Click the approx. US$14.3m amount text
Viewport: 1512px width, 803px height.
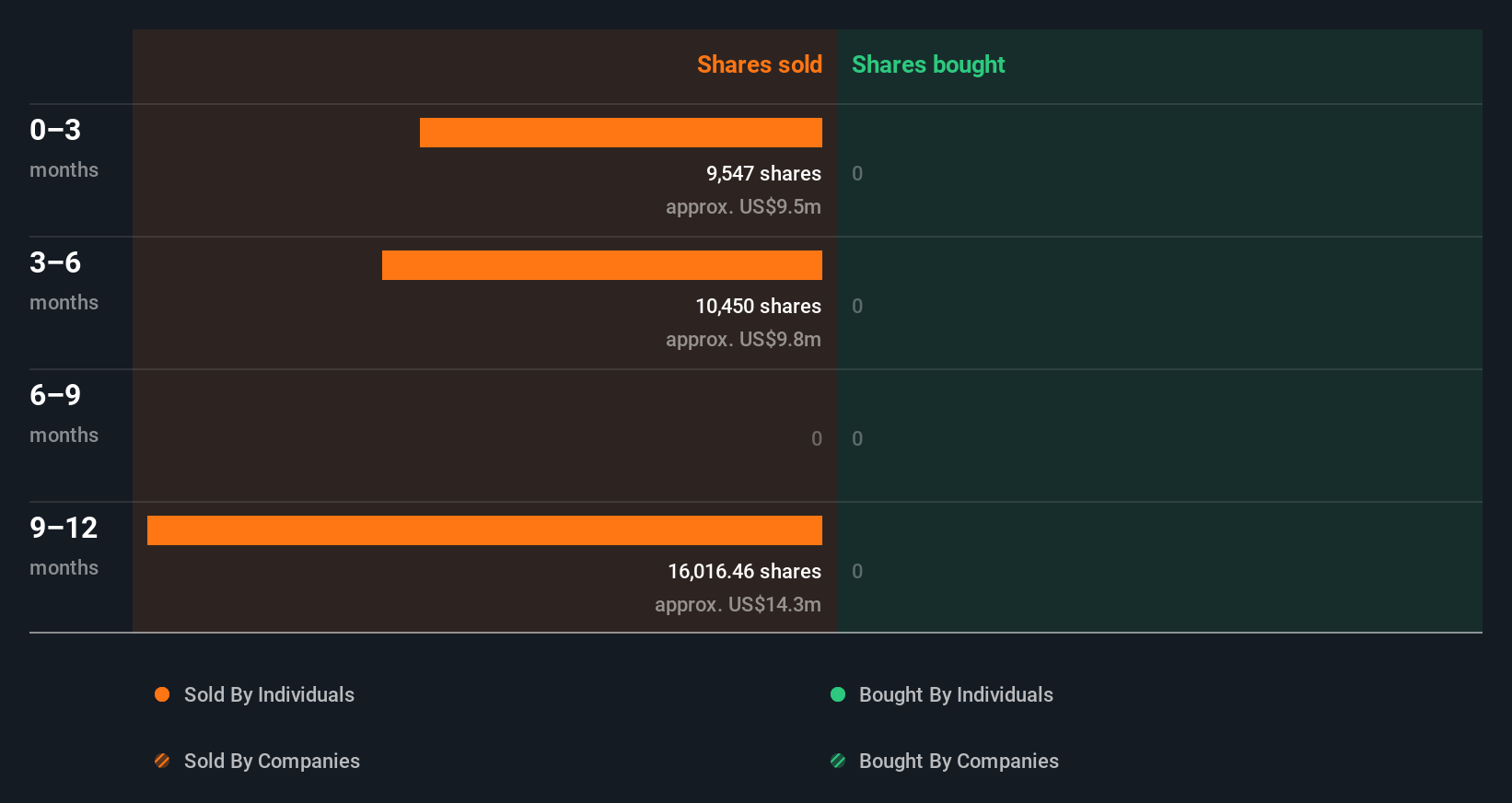(x=738, y=604)
